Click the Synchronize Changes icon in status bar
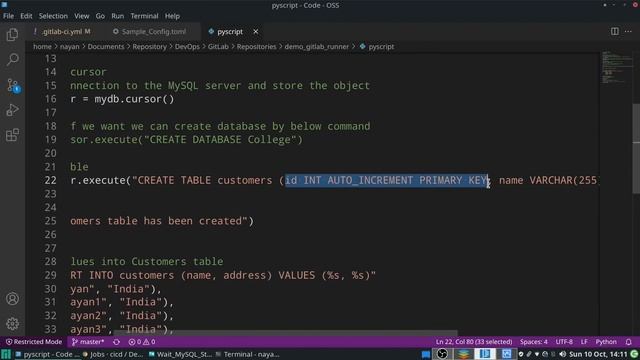The width and height of the screenshot is (640, 360). [x=116, y=342]
